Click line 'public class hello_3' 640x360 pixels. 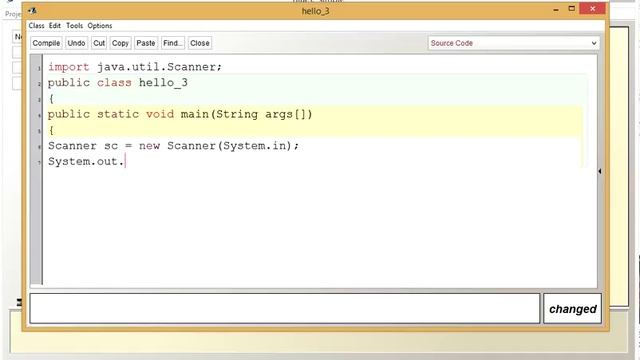click(x=118, y=83)
